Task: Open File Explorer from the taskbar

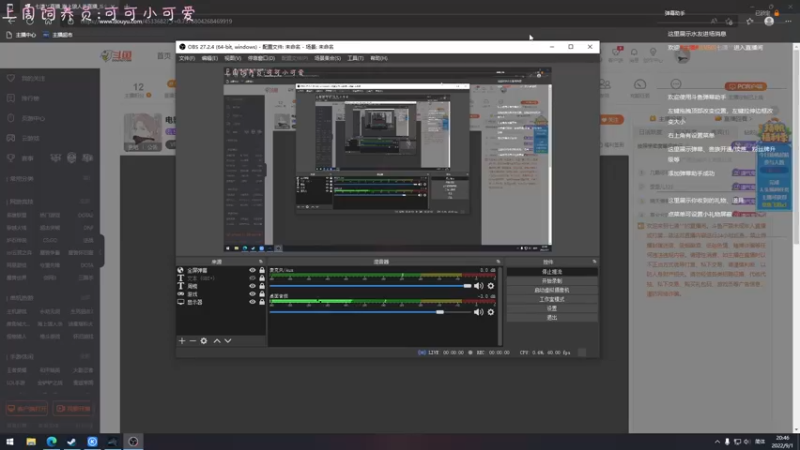Action: 31,441
